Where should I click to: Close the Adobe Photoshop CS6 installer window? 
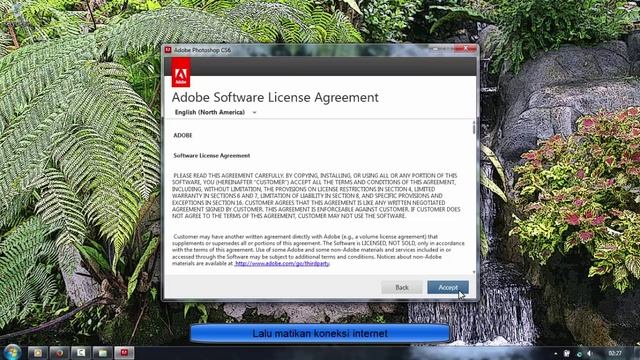[x=466, y=49]
